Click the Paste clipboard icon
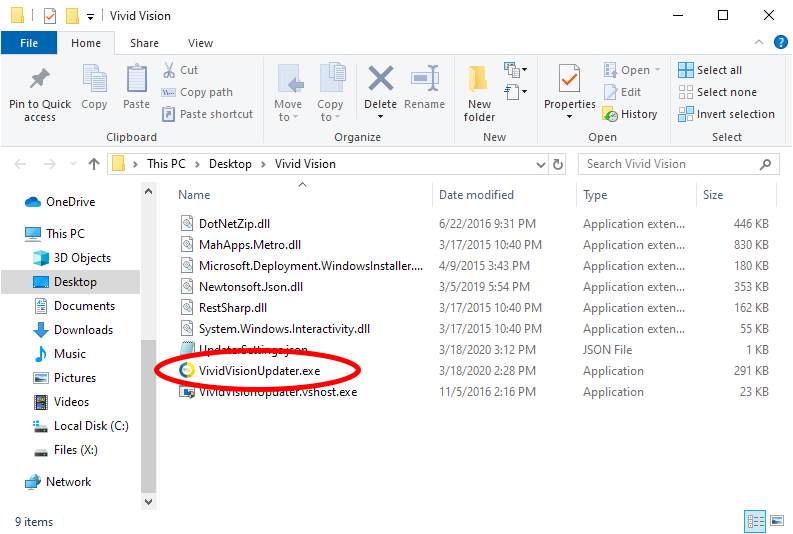 [137, 79]
